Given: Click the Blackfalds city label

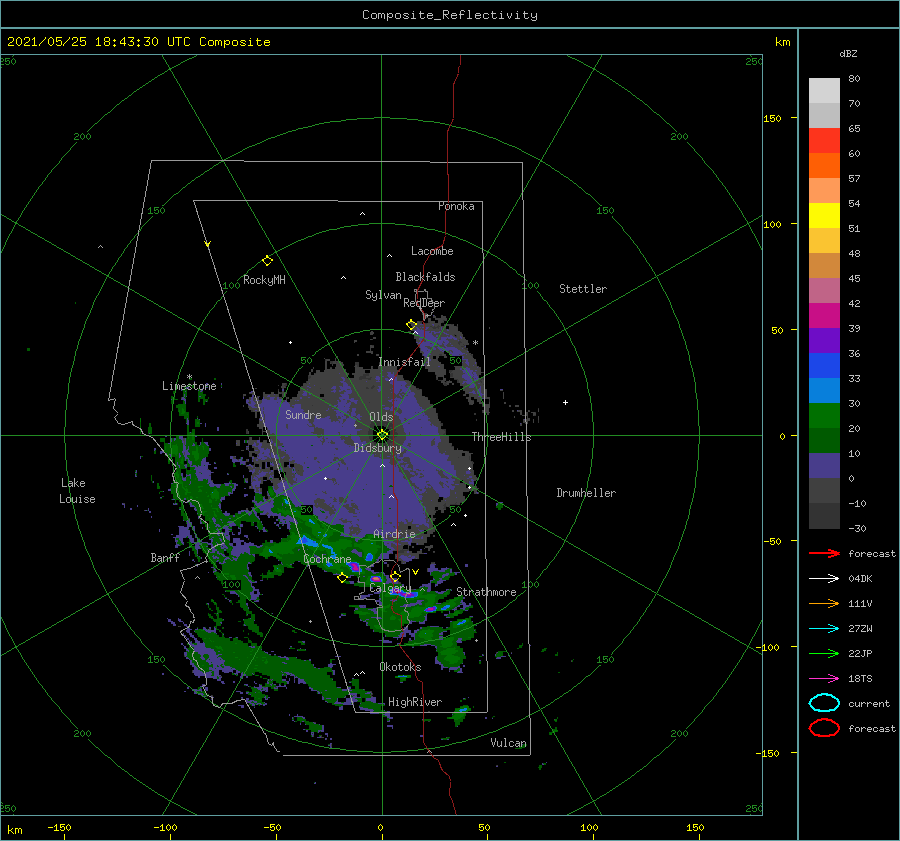Looking at the screenshot, I should [x=425, y=277].
